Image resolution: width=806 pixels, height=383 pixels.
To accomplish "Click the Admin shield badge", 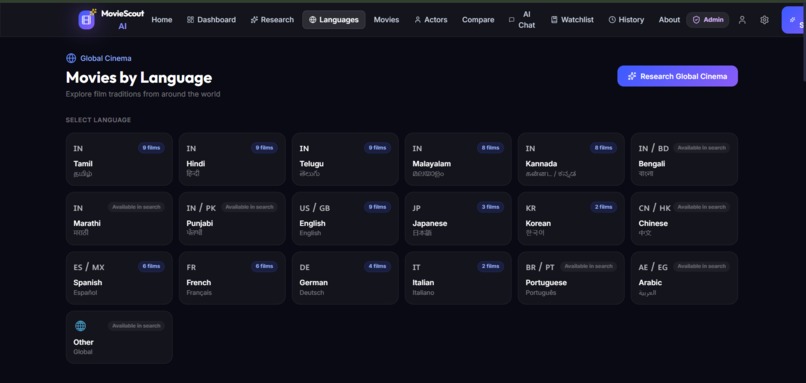I will click(x=707, y=20).
